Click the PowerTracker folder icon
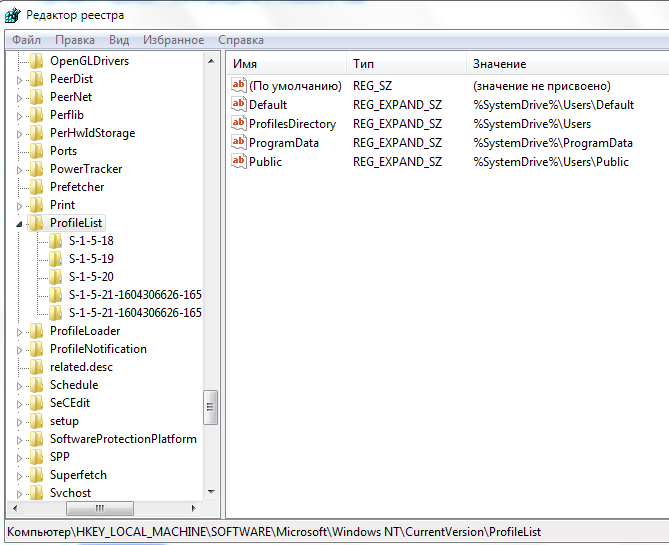 click(37, 169)
